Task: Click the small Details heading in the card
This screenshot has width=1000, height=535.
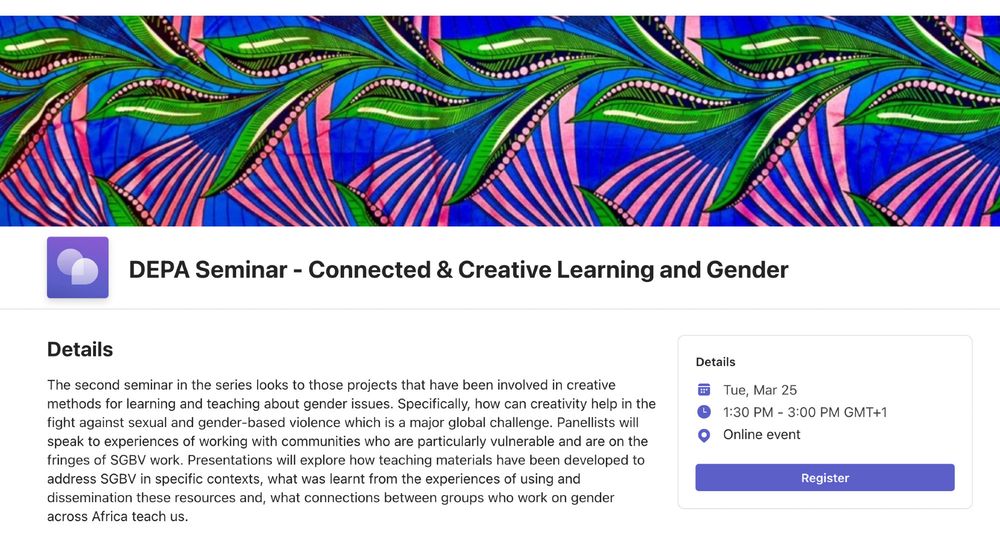Action: pos(716,362)
